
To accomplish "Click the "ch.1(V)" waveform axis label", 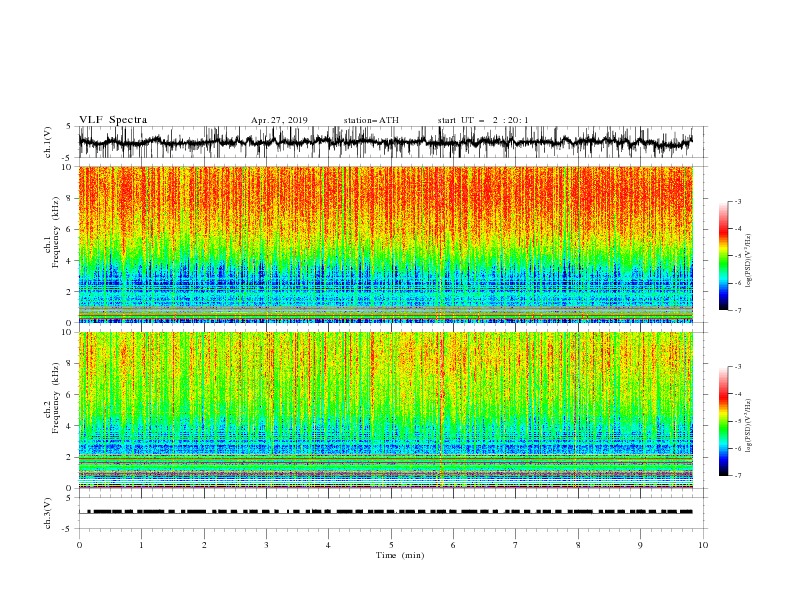I will pyautogui.click(x=48, y=142).
